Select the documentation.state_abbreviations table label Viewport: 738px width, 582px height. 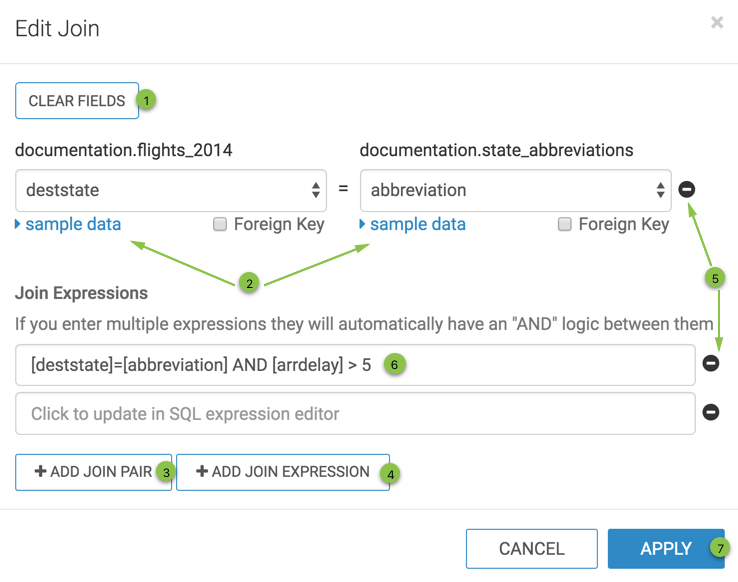click(496, 150)
